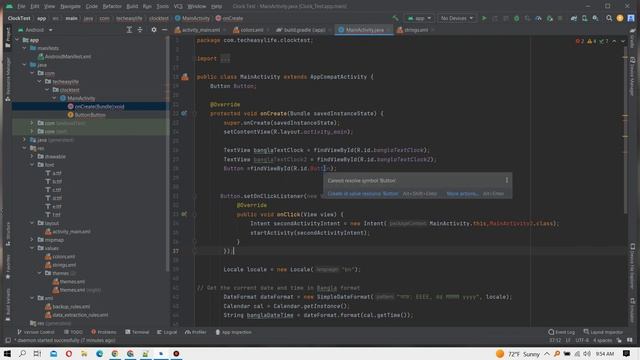Open the VCS menu
This screenshot has width=640, height=360.
tap(178, 6)
